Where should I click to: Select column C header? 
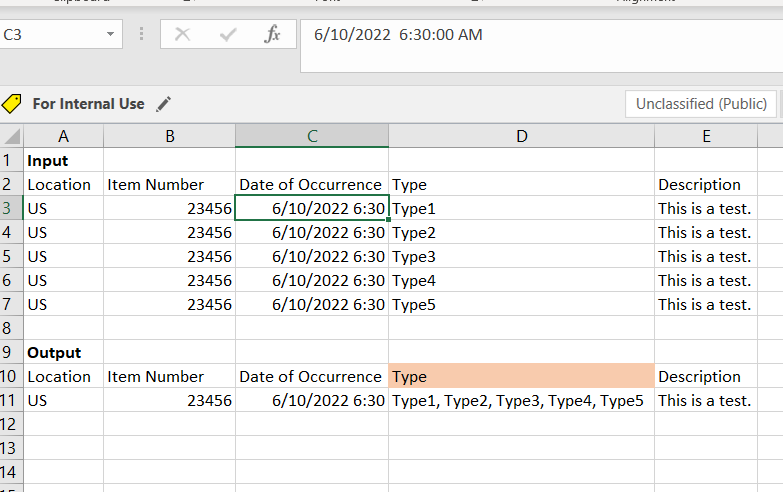coord(312,136)
